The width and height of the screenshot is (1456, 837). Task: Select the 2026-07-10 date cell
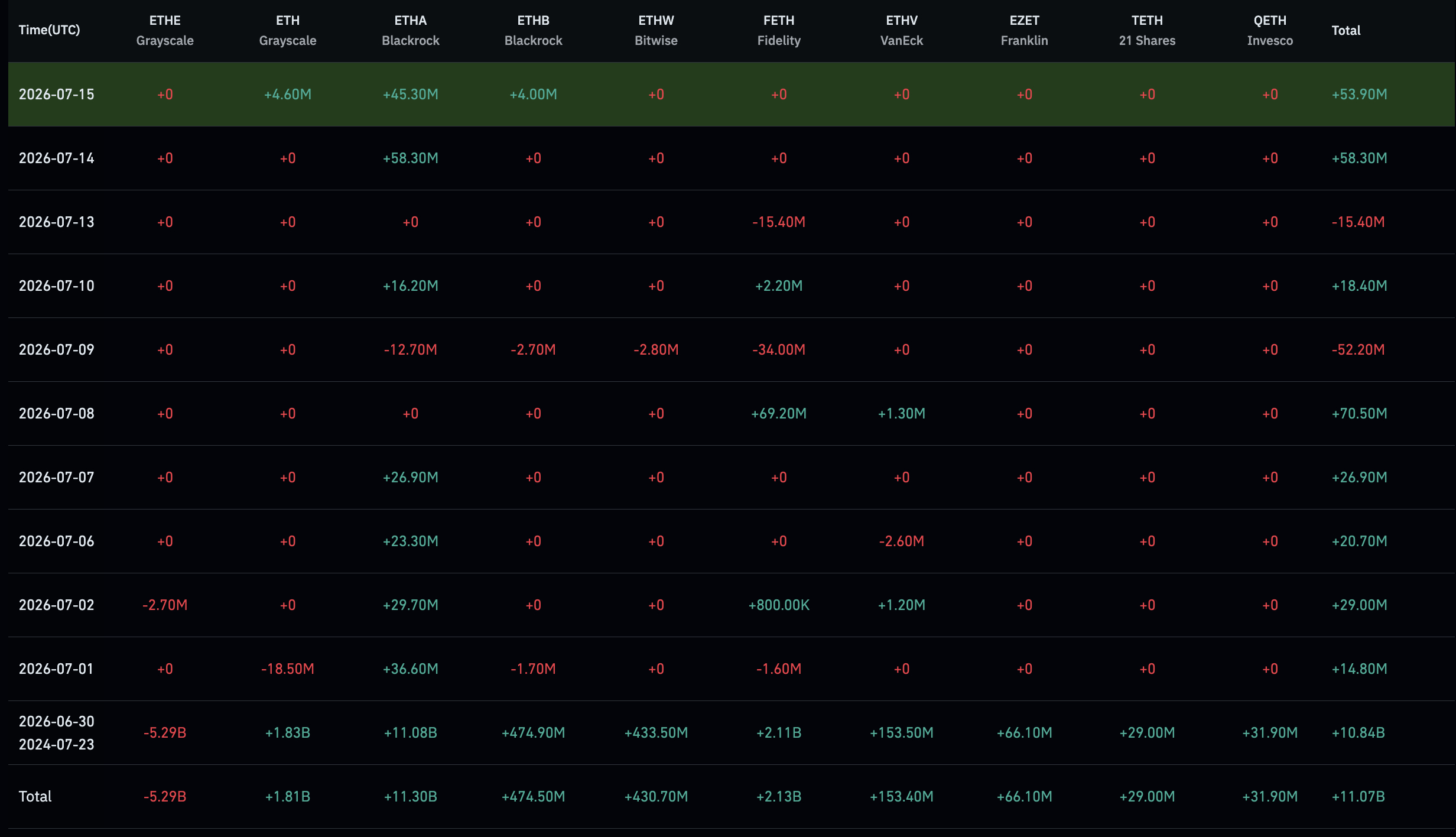click(x=57, y=286)
